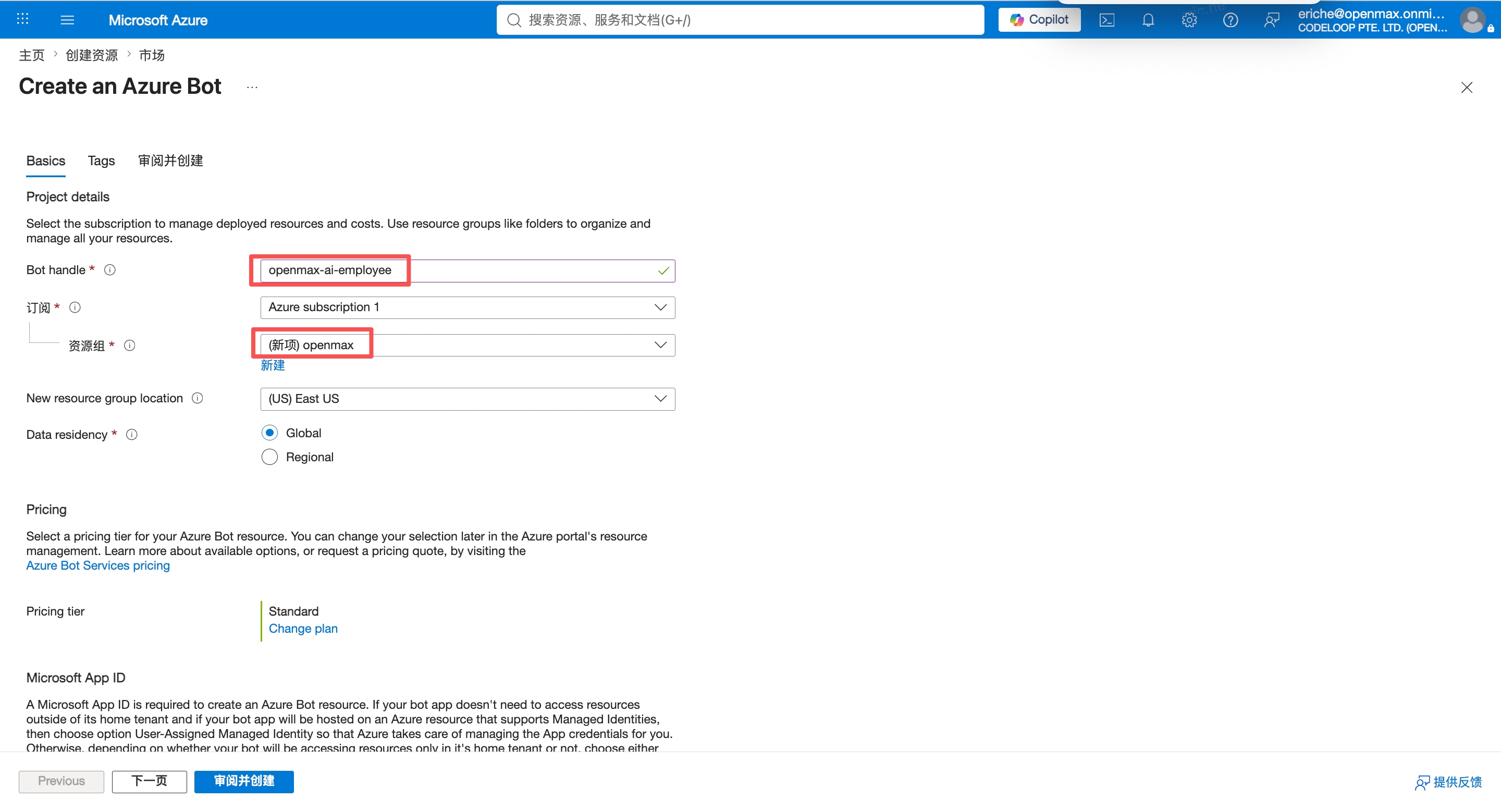Expand the Azure subscription 1 dropdown
1501x812 pixels.
click(x=467, y=307)
